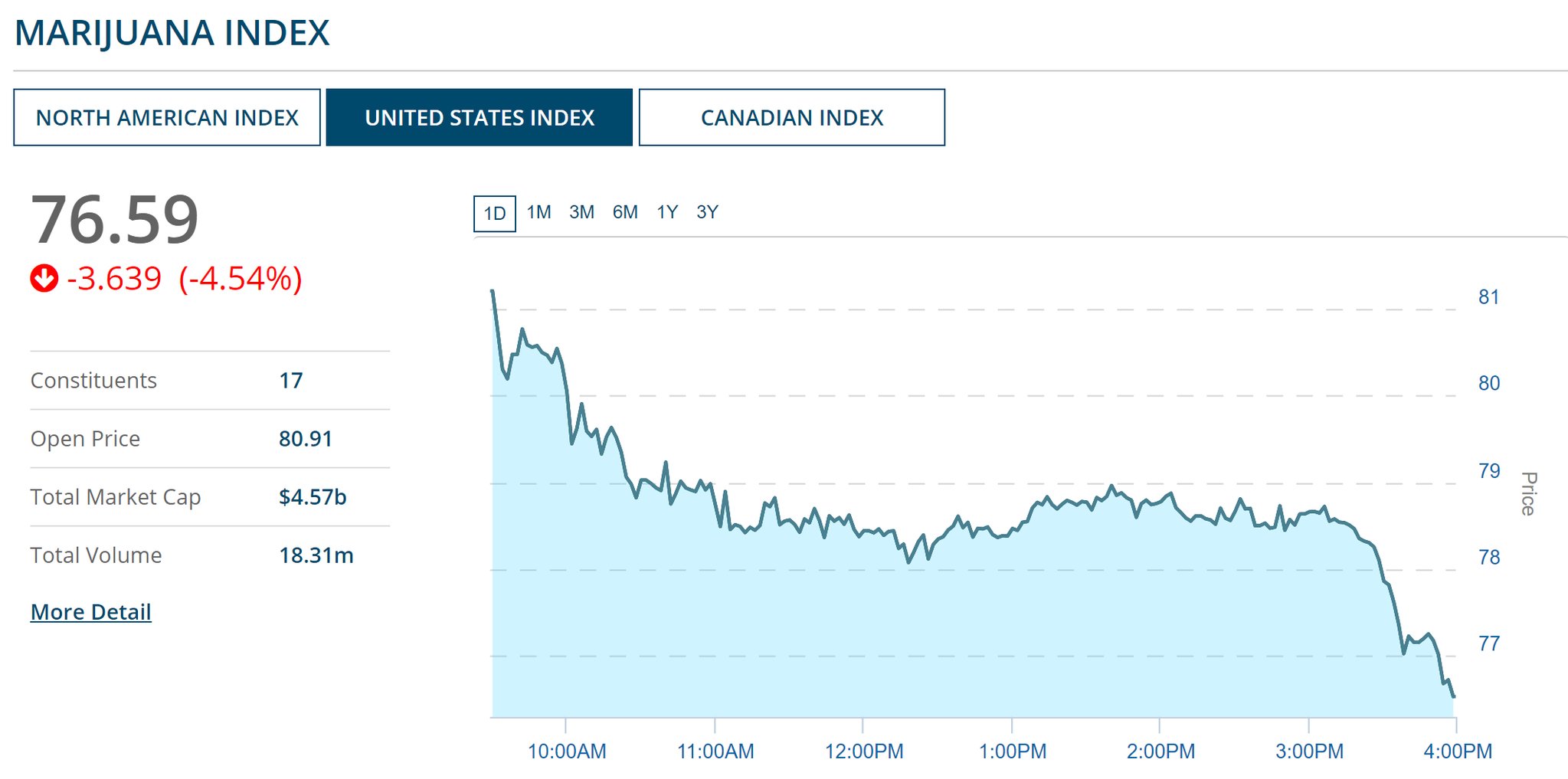Switch to North American Index tab
This screenshot has width=1568, height=779.
tap(167, 118)
